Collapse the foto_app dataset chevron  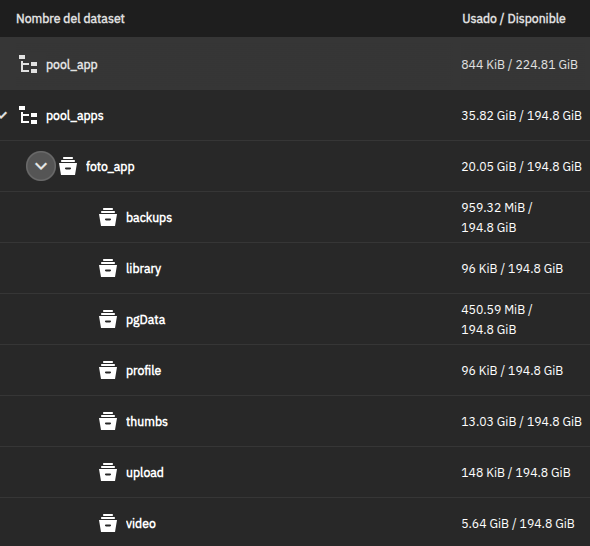[x=41, y=166]
